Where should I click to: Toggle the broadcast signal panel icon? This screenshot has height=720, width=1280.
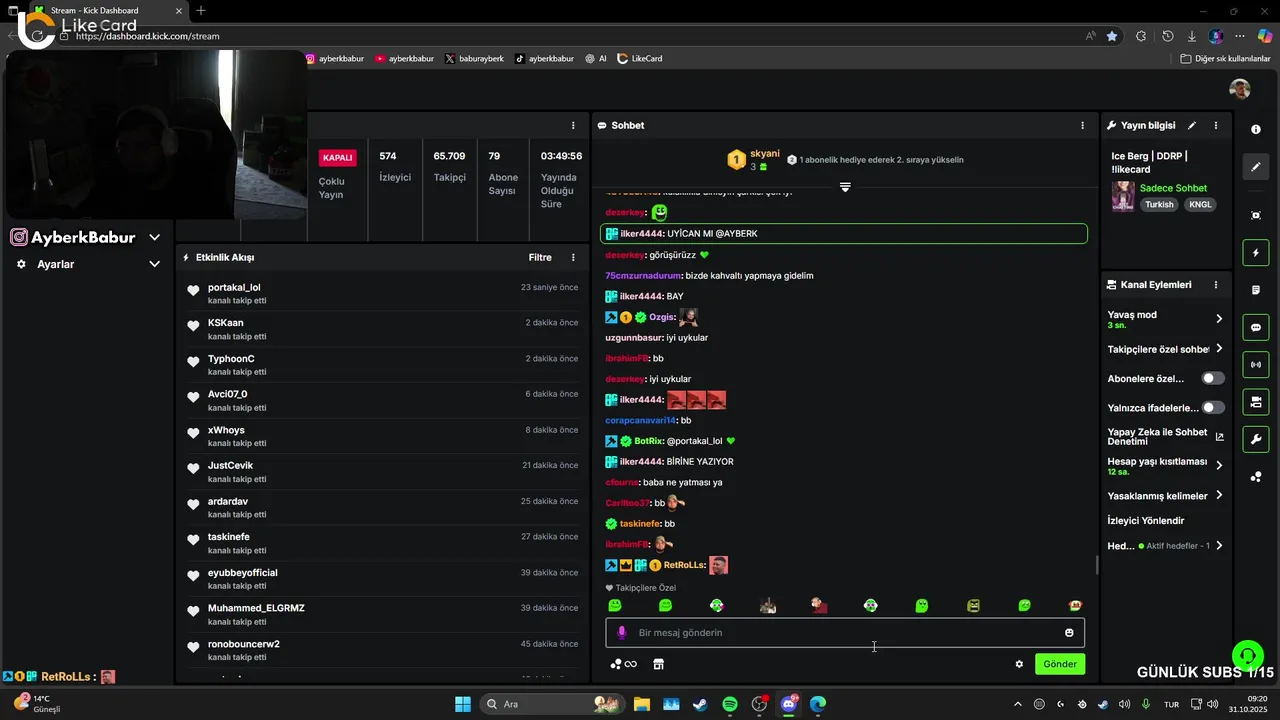[x=1256, y=364]
